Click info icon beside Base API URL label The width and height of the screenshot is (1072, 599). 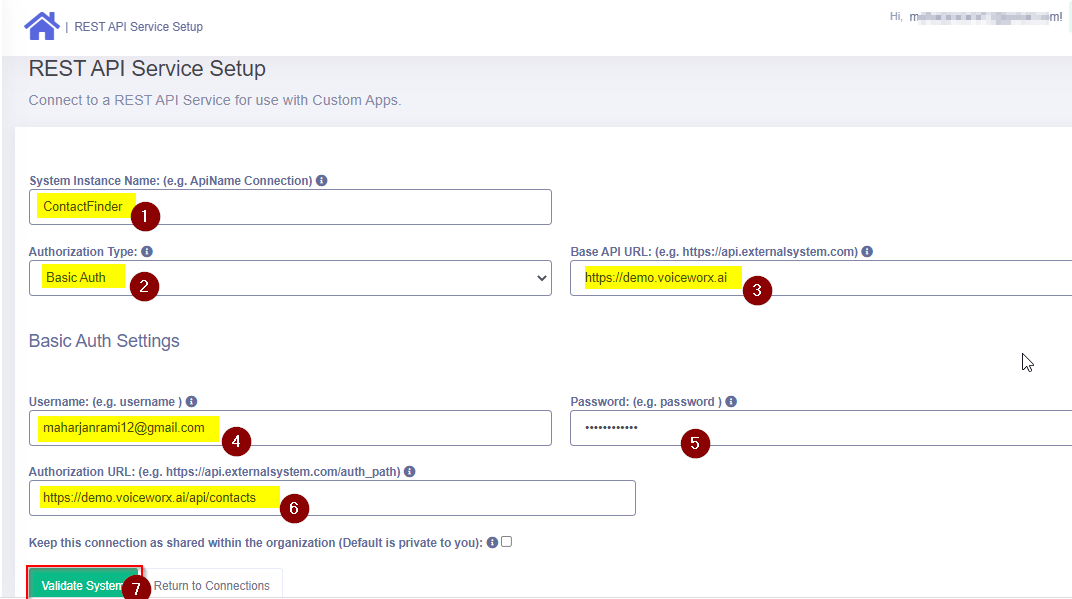867,252
